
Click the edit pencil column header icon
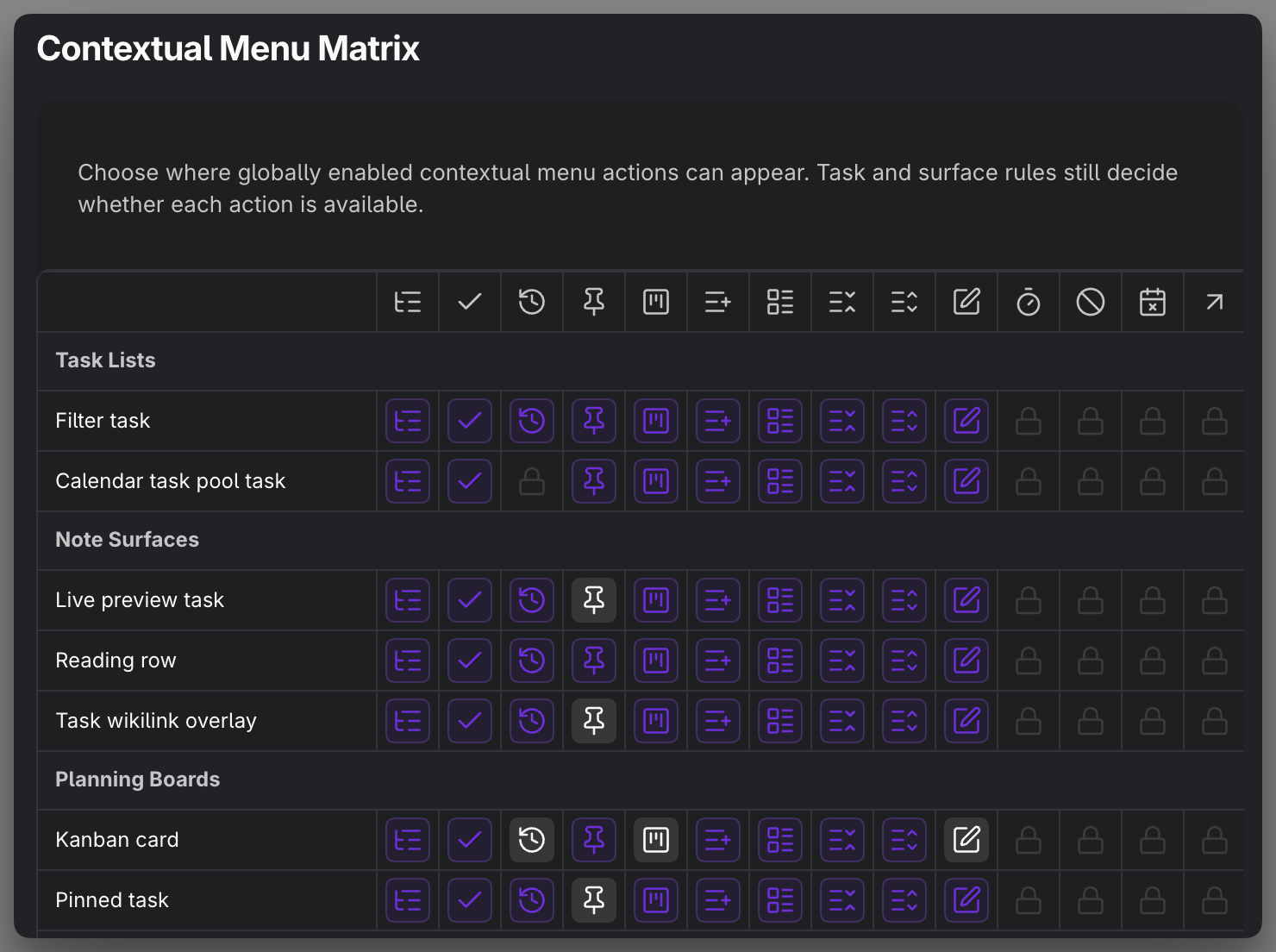[966, 302]
